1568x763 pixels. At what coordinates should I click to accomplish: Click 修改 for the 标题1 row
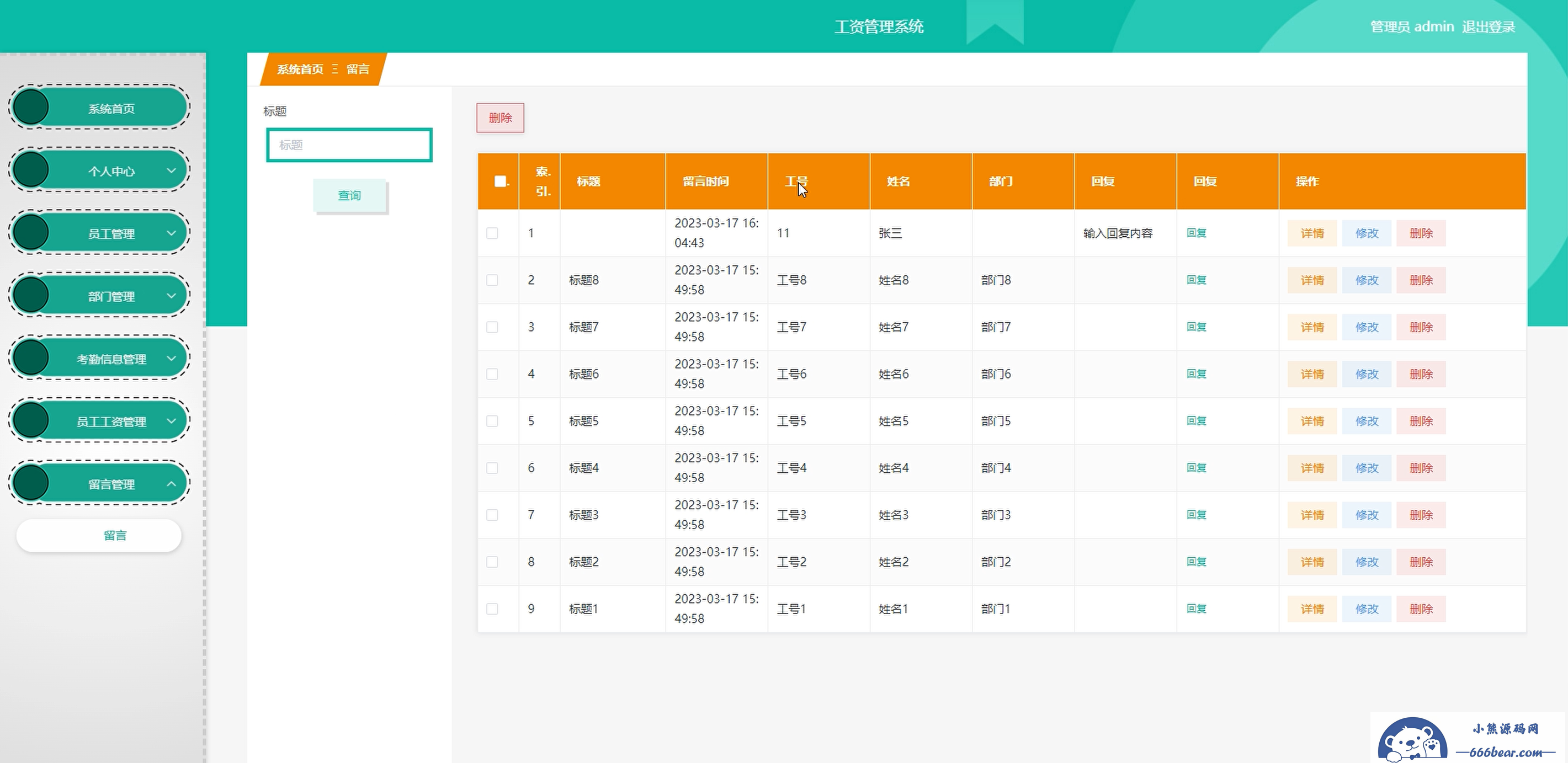click(x=1367, y=609)
